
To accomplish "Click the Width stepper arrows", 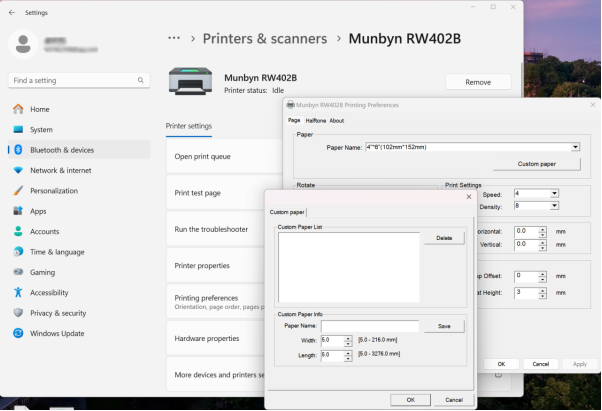I will [348, 341].
